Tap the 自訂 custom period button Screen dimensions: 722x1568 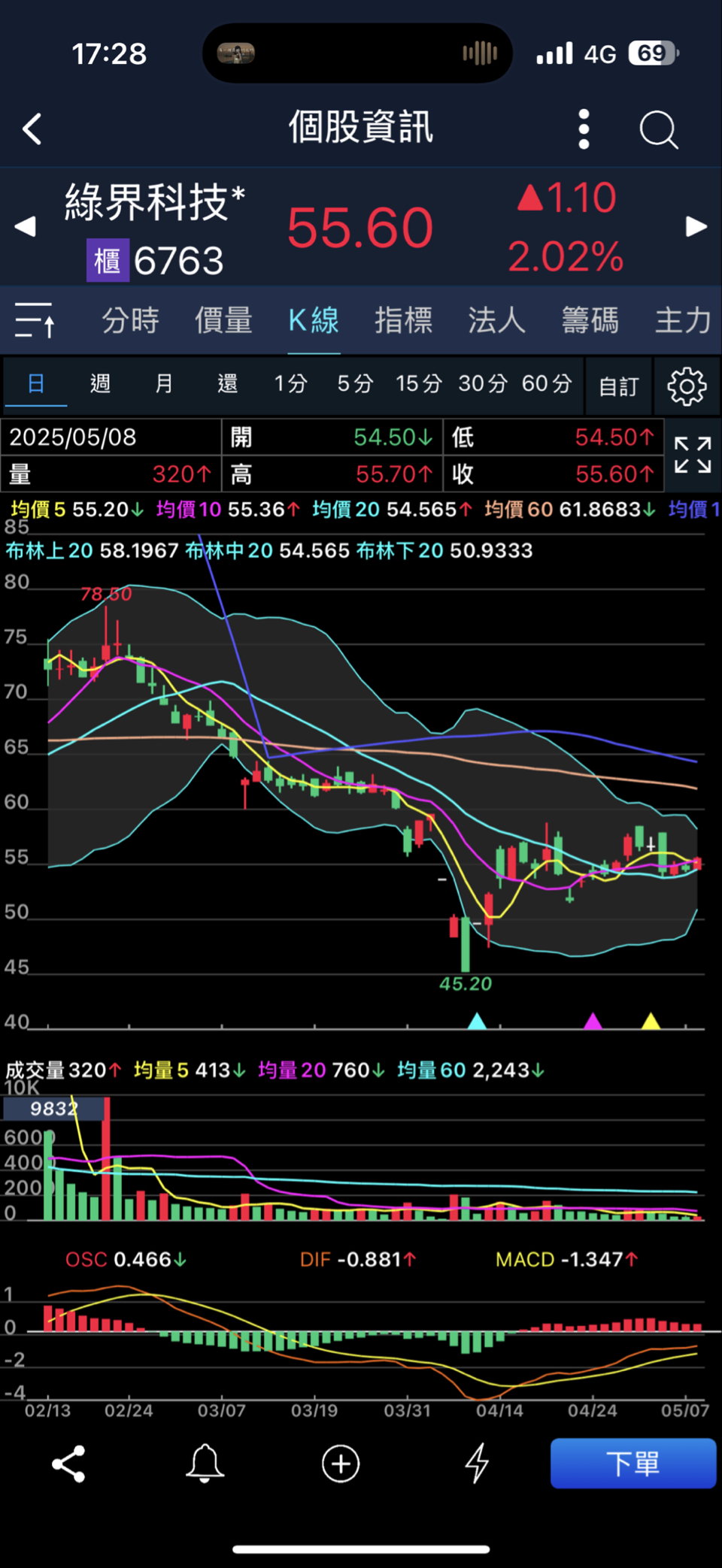point(618,386)
